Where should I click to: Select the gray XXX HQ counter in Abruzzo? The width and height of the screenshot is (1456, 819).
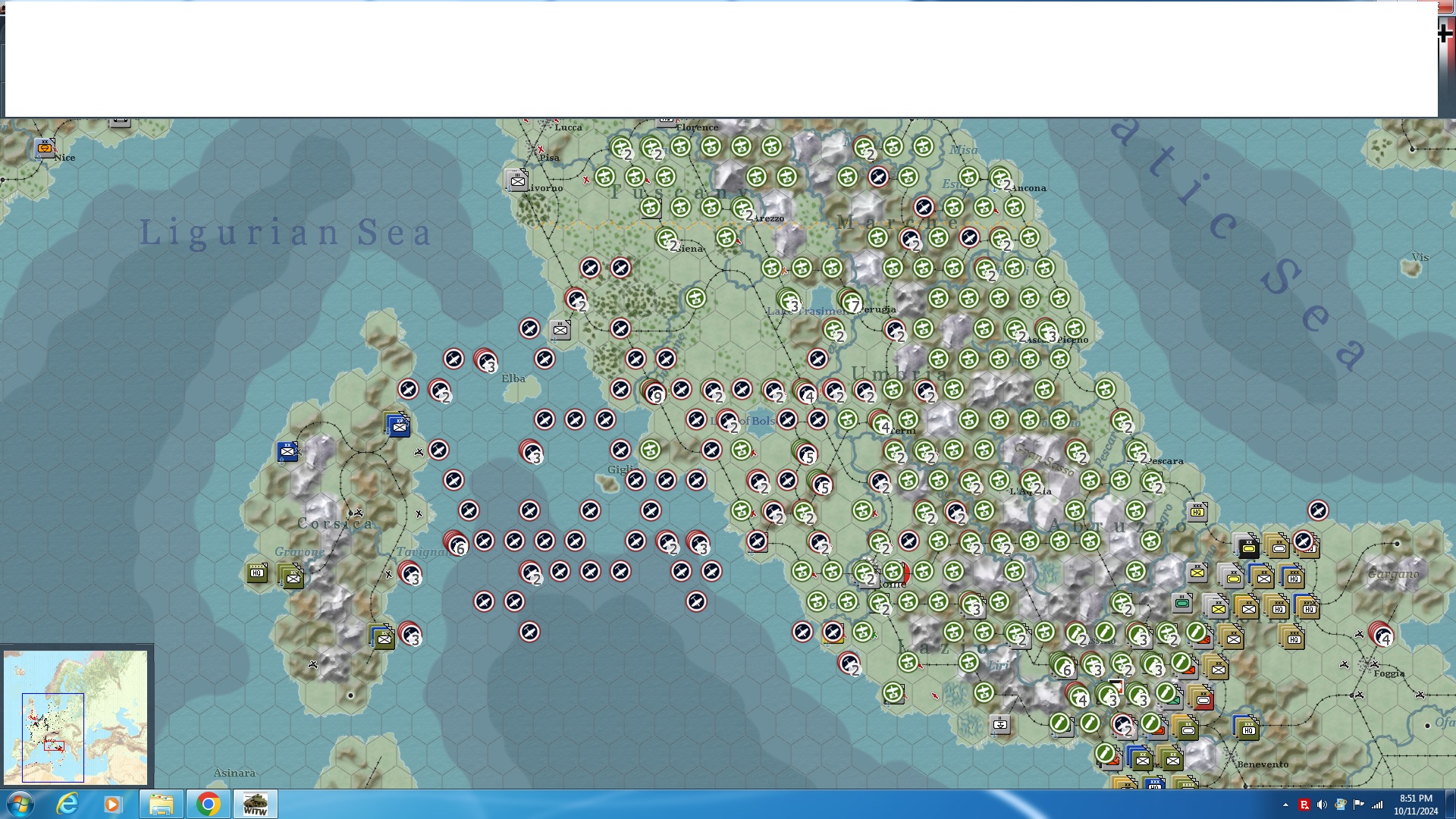click(x=1197, y=512)
